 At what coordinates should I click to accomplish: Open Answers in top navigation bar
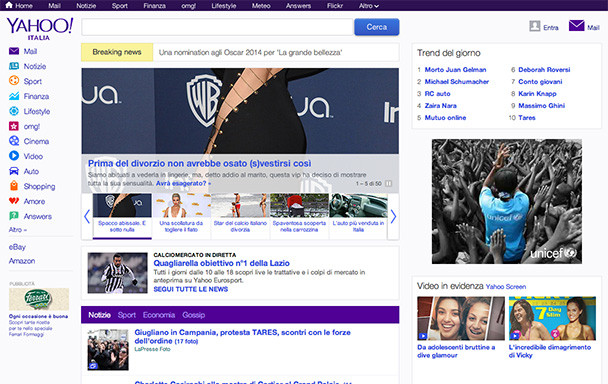point(298,6)
